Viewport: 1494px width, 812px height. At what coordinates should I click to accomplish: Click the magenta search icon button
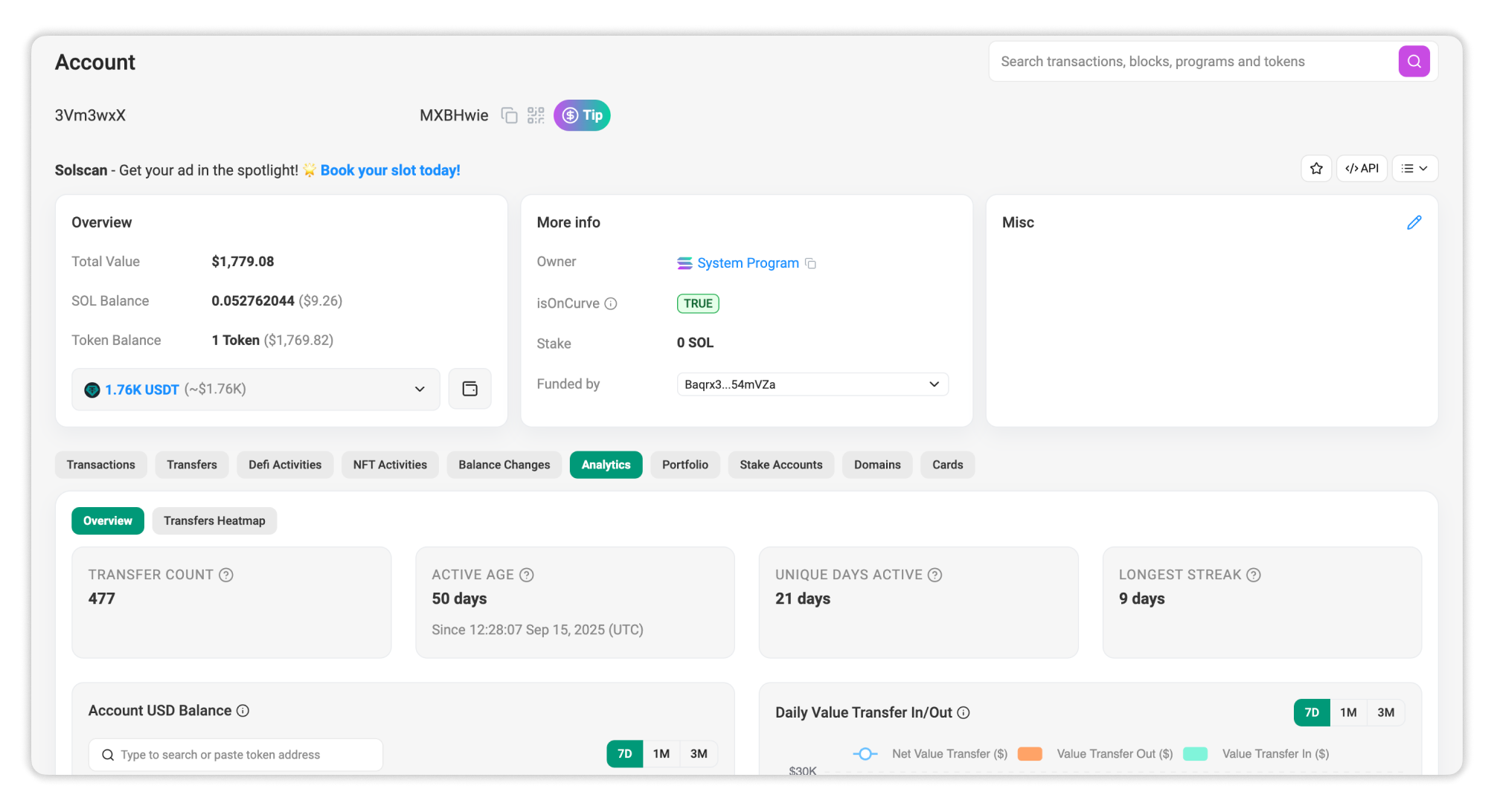(1414, 62)
